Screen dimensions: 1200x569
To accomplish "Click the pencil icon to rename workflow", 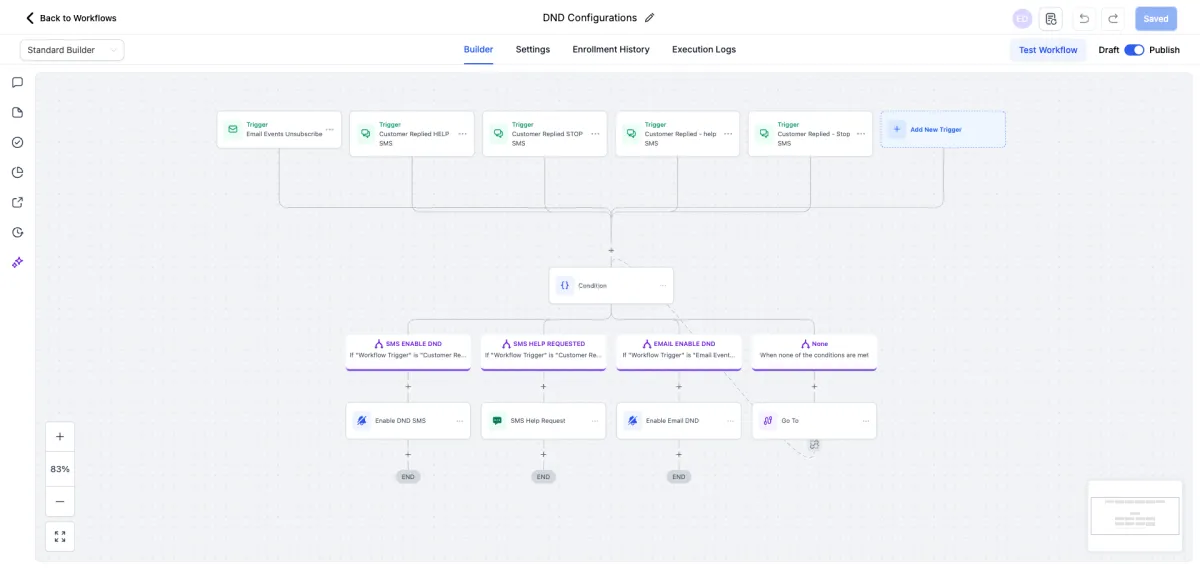I will pyautogui.click(x=650, y=18).
